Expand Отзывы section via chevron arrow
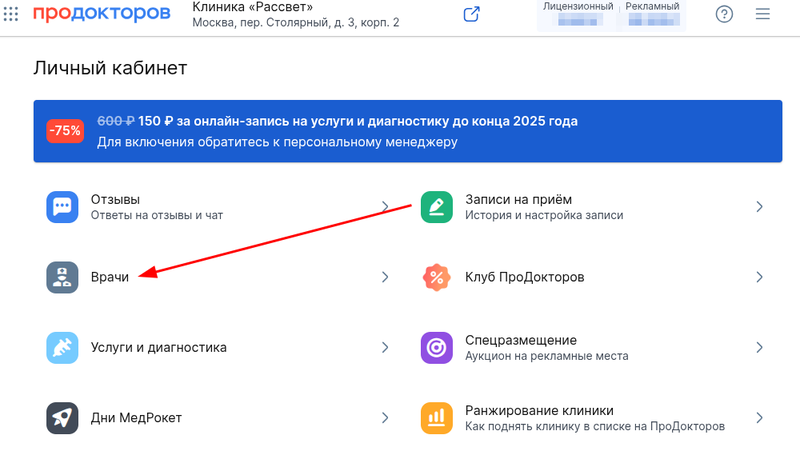 tap(385, 207)
